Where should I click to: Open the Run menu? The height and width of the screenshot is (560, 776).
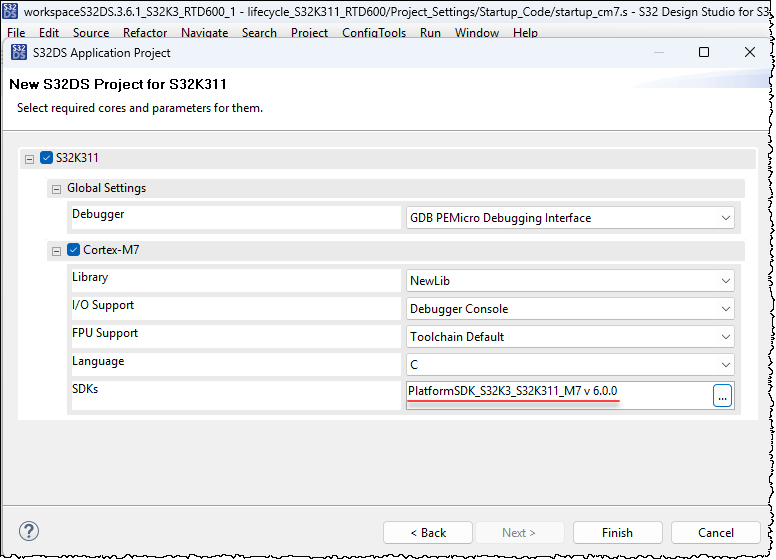coord(431,33)
